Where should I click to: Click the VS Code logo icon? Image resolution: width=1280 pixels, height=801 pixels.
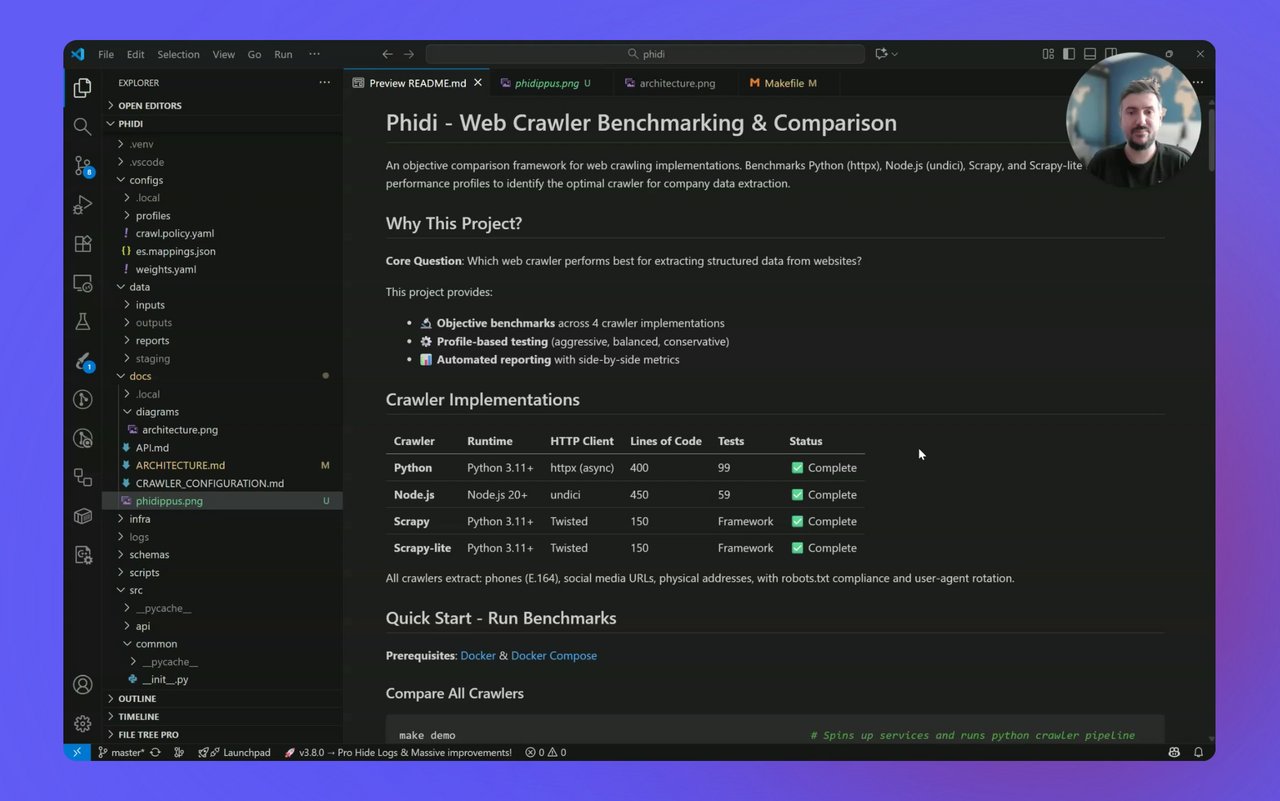point(78,54)
